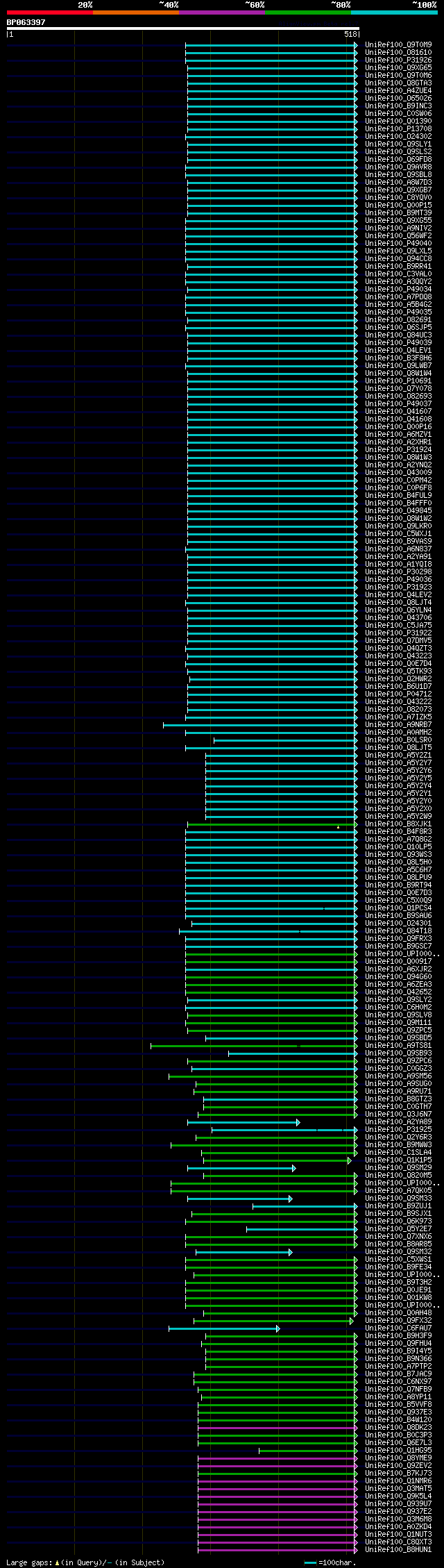Select UniRef100_Q1NUT3 label
Screen dimensions: 444x1568
(399, 1535)
